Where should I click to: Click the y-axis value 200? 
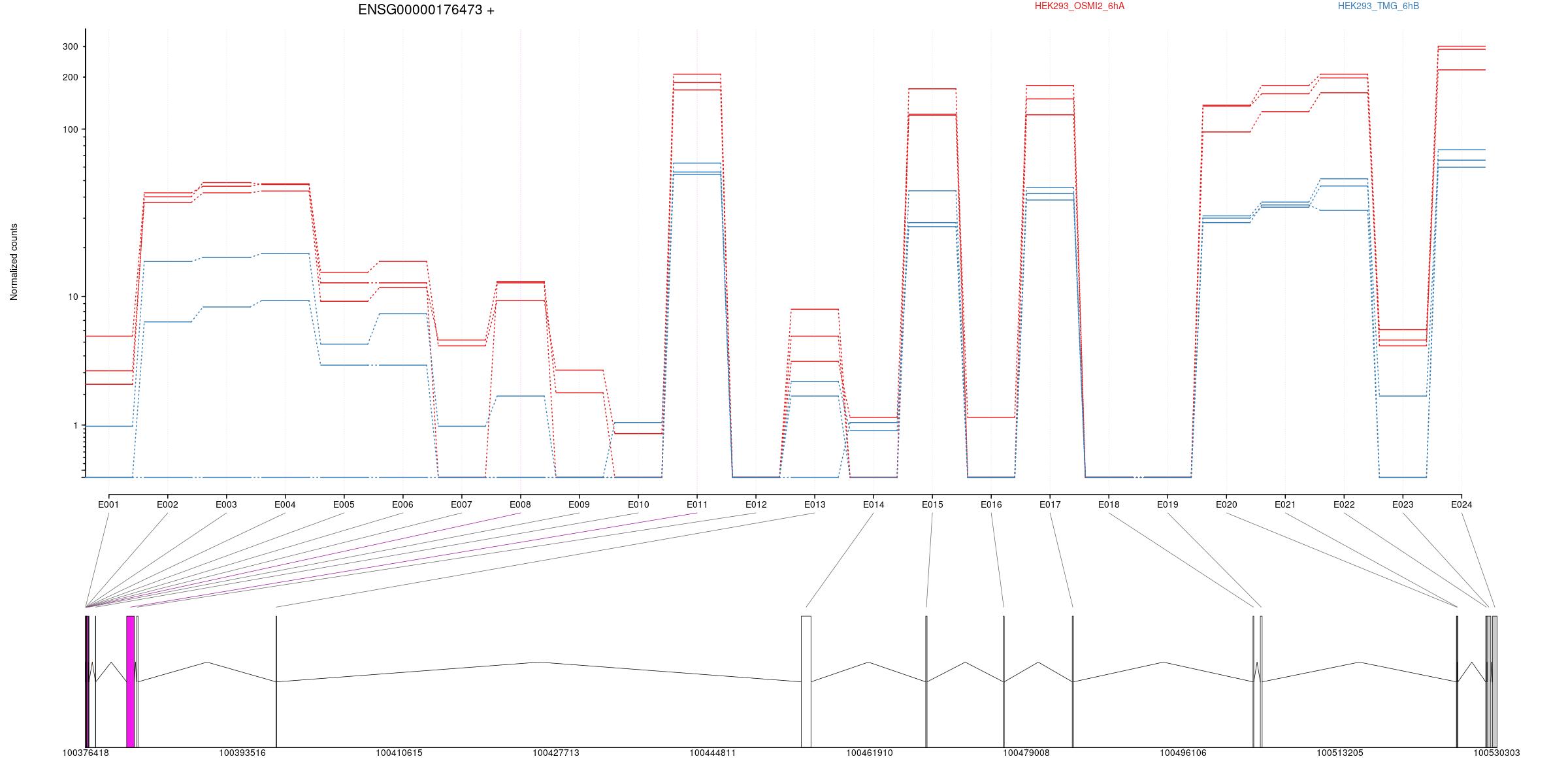(70, 77)
